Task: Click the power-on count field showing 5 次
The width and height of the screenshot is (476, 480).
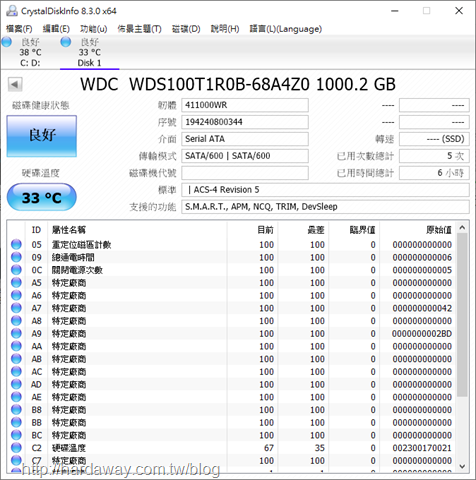Action: pos(434,156)
